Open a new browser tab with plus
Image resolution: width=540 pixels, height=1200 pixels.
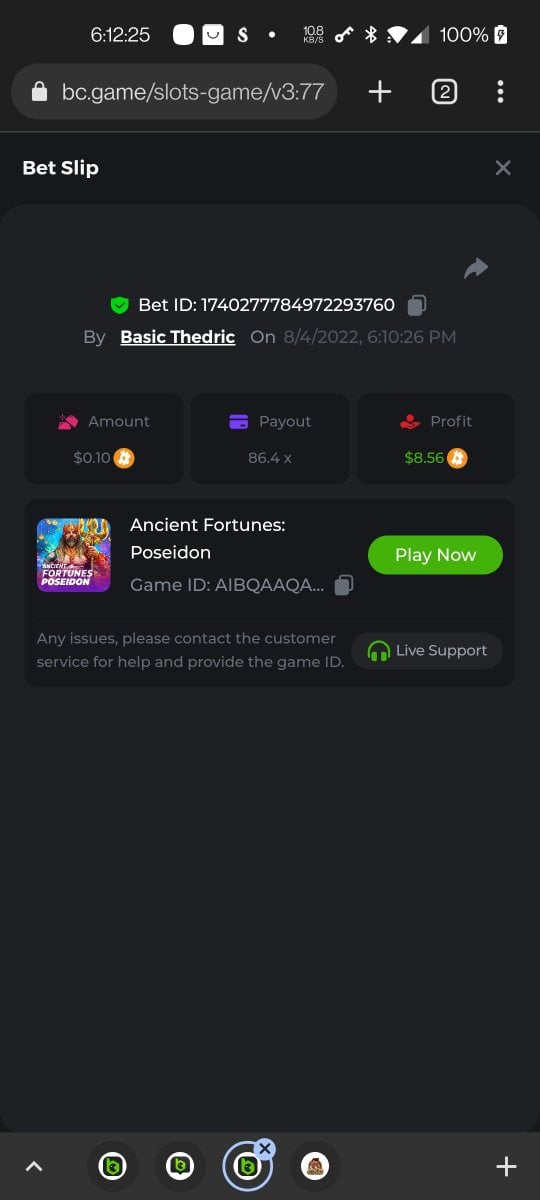pos(380,92)
